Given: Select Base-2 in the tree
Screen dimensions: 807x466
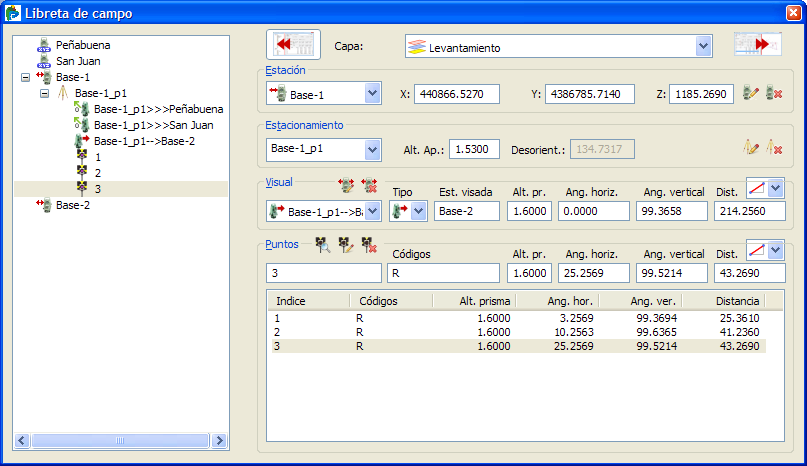Looking at the screenshot, I should (x=72, y=205).
